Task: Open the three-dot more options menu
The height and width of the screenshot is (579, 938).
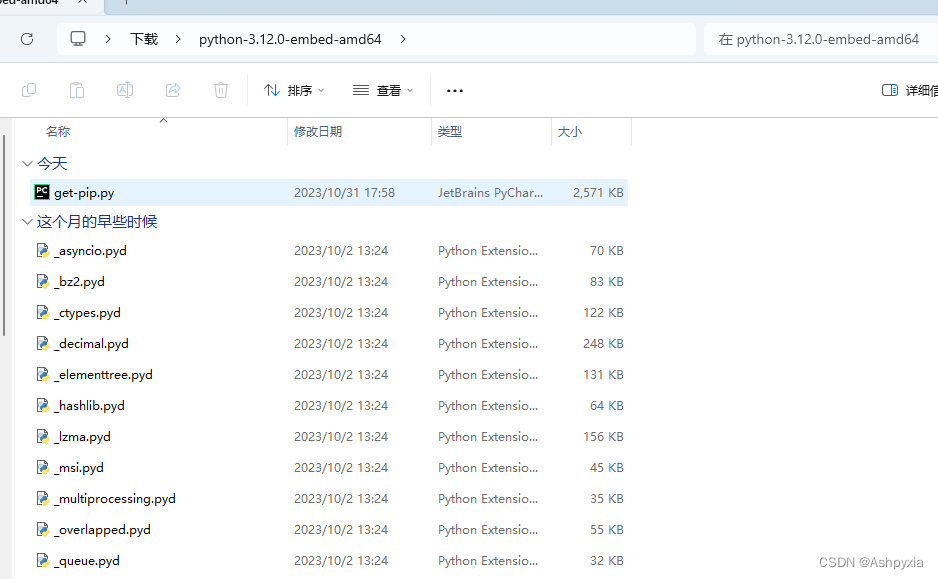Action: click(x=455, y=91)
